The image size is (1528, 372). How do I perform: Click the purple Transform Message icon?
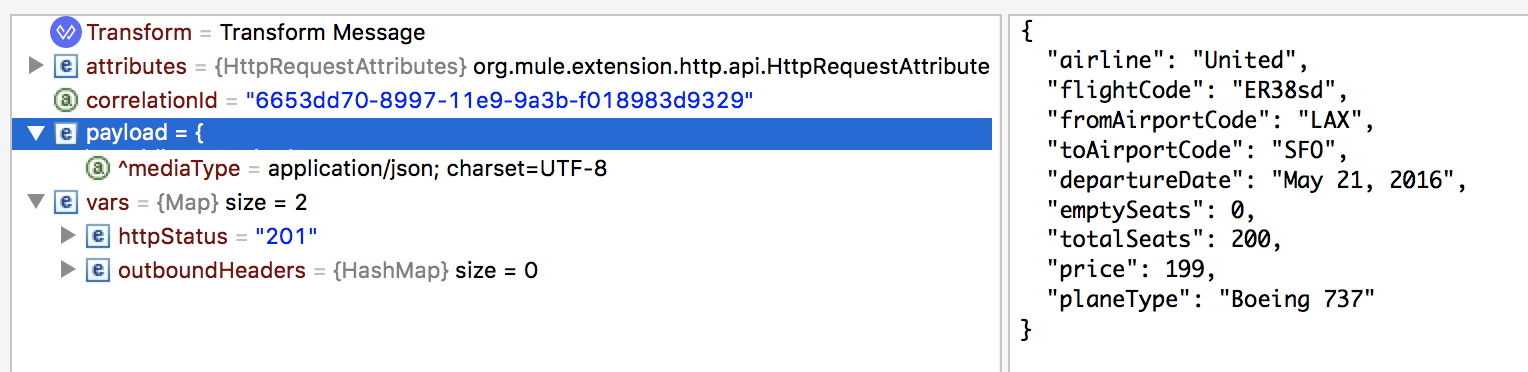pos(65,32)
